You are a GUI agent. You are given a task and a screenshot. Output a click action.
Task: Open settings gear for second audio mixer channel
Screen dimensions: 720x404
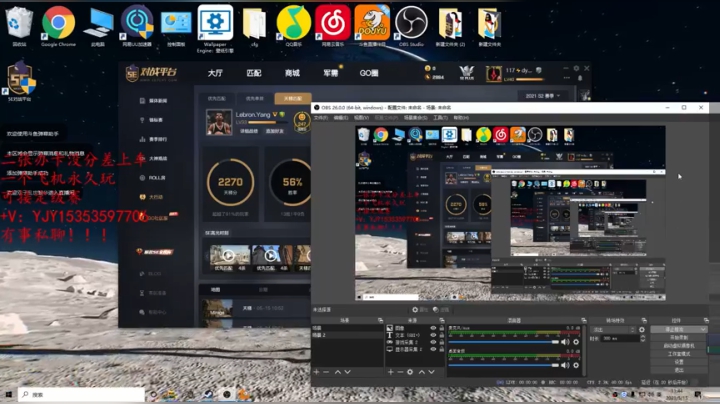coord(576,365)
